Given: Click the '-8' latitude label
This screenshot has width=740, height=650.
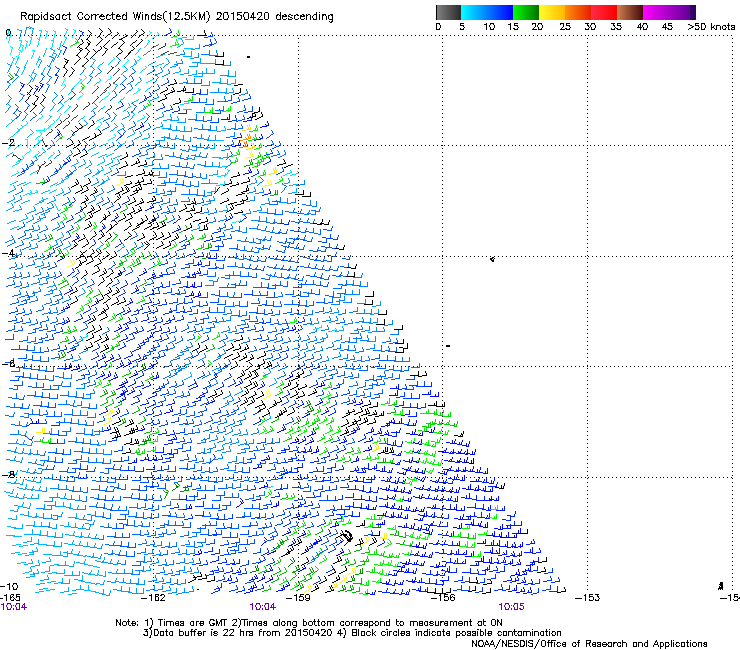Looking at the screenshot, I should coord(8,474).
